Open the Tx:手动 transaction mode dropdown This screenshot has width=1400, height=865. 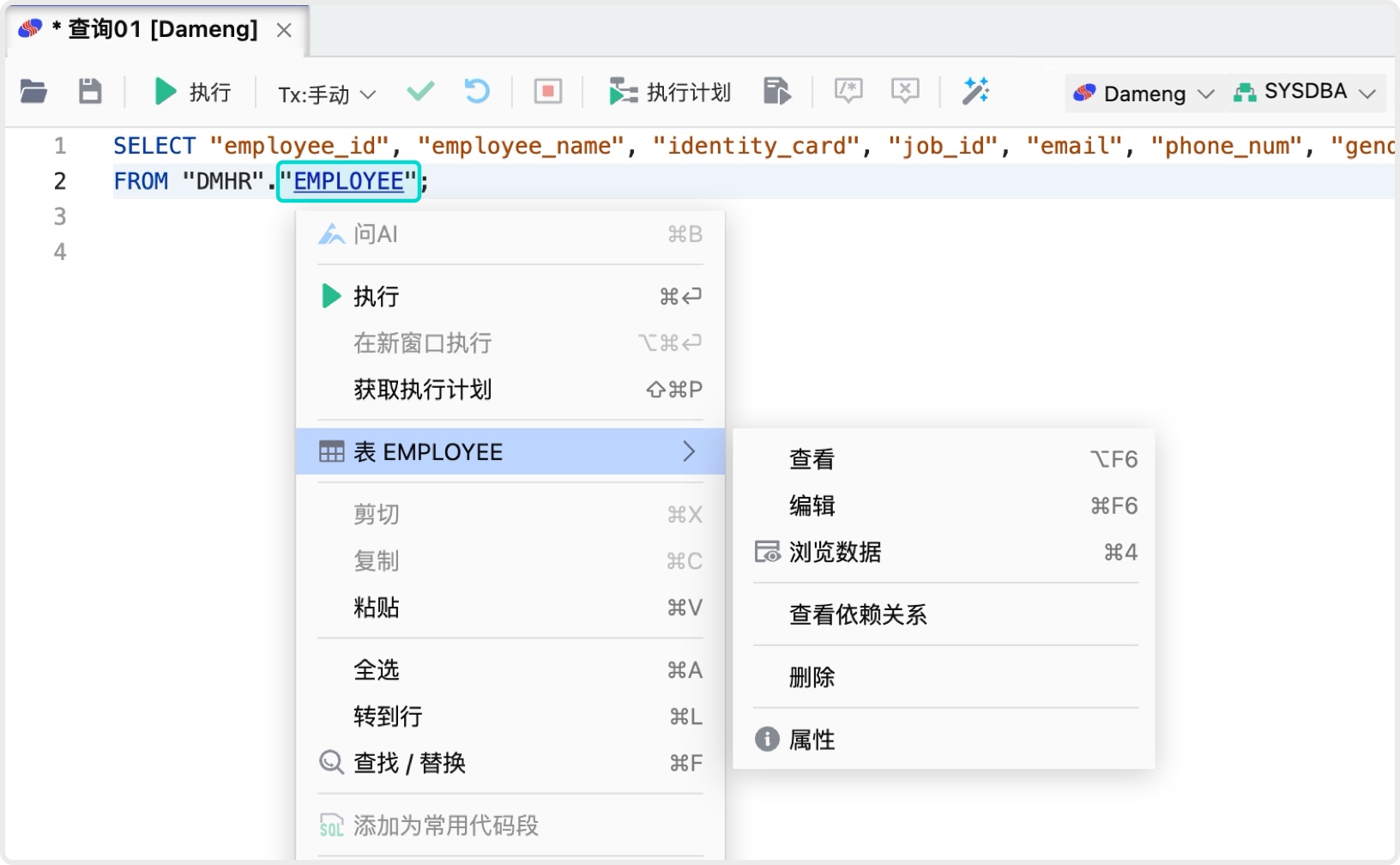(x=323, y=94)
